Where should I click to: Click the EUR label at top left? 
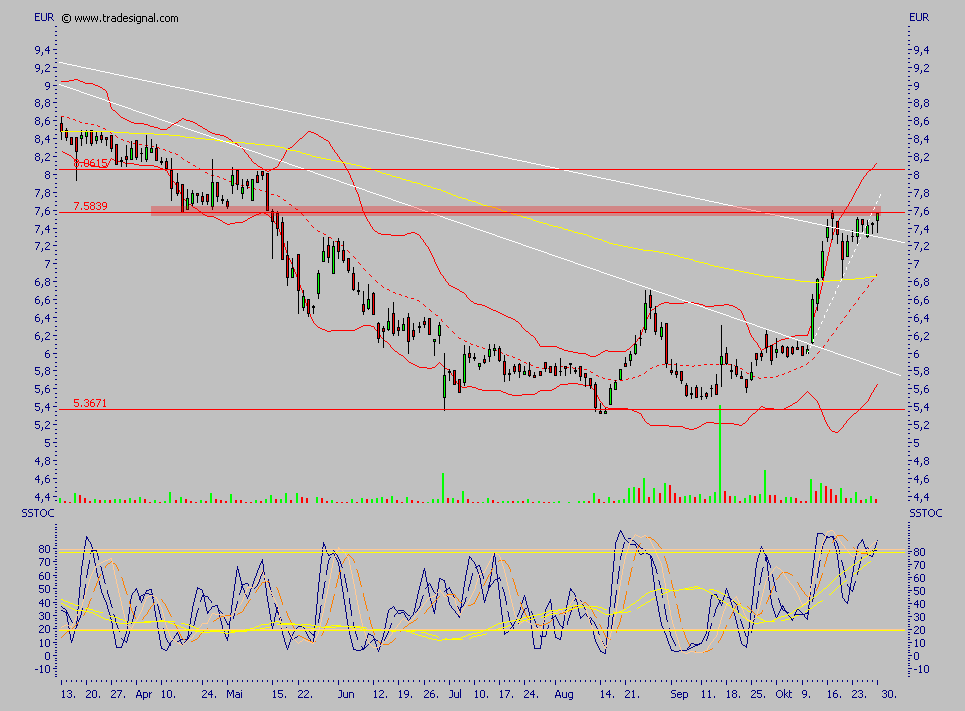click(44, 17)
